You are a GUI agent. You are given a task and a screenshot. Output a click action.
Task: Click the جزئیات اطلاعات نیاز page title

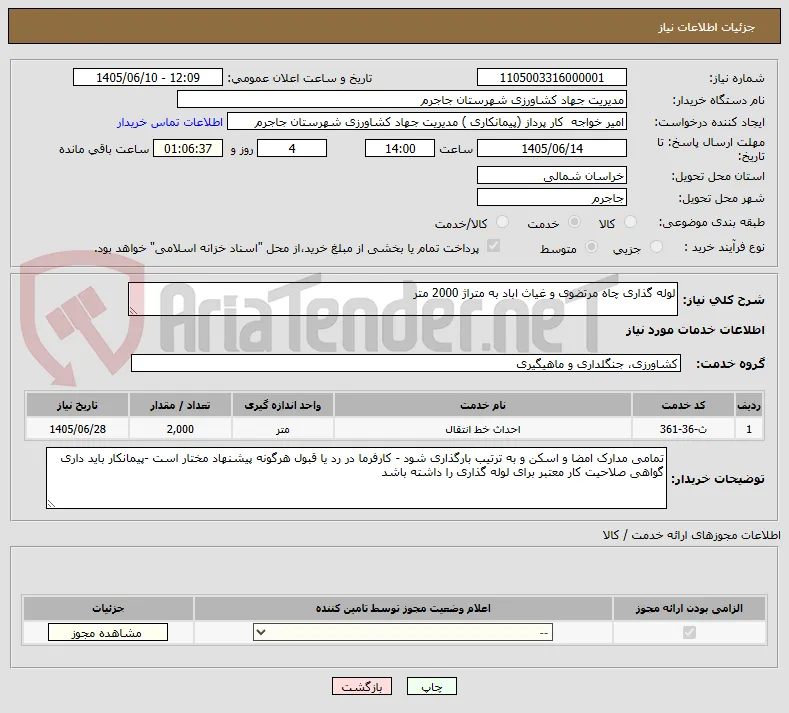click(x=706, y=27)
